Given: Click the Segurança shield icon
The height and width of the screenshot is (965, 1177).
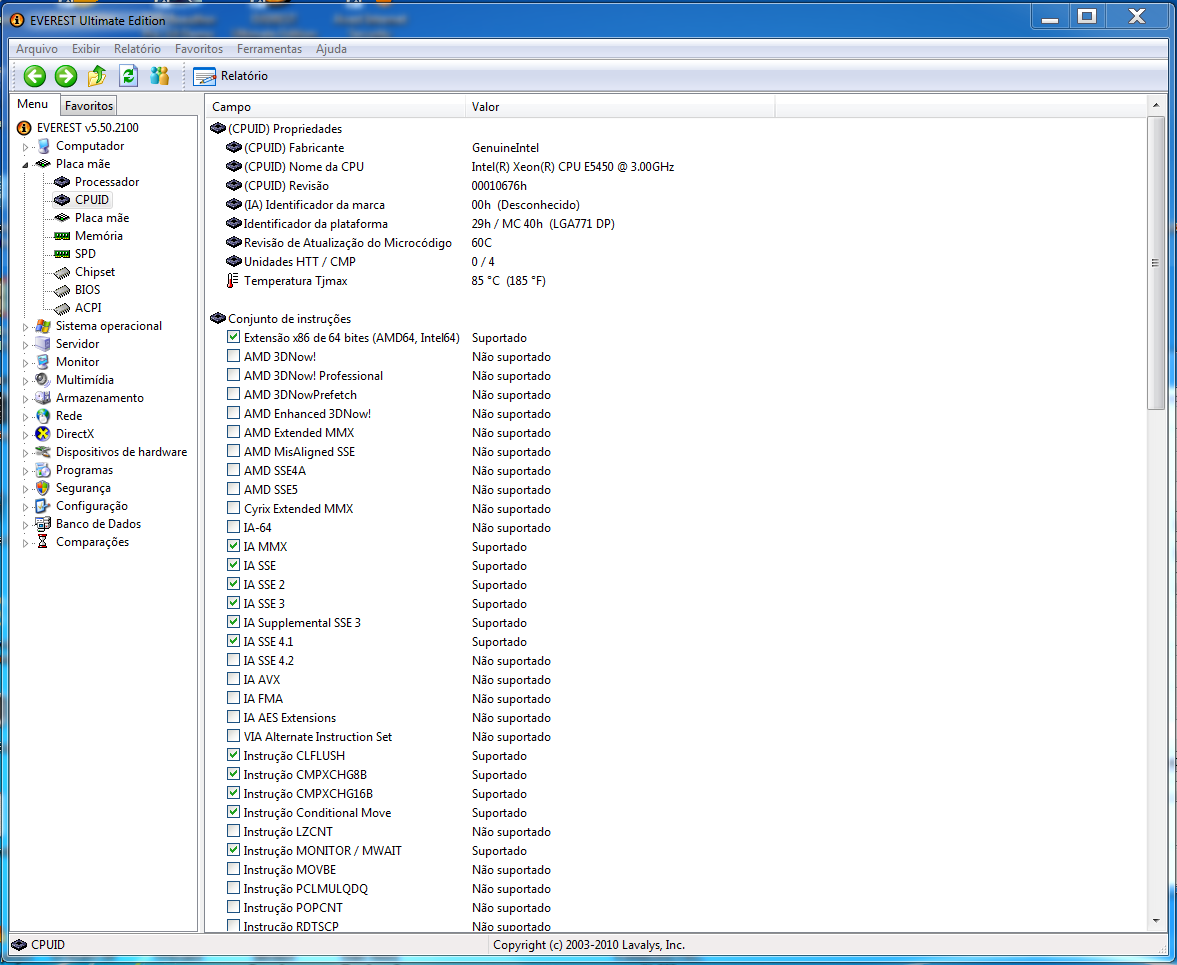Looking at the screenshot, I should (44, 489).
